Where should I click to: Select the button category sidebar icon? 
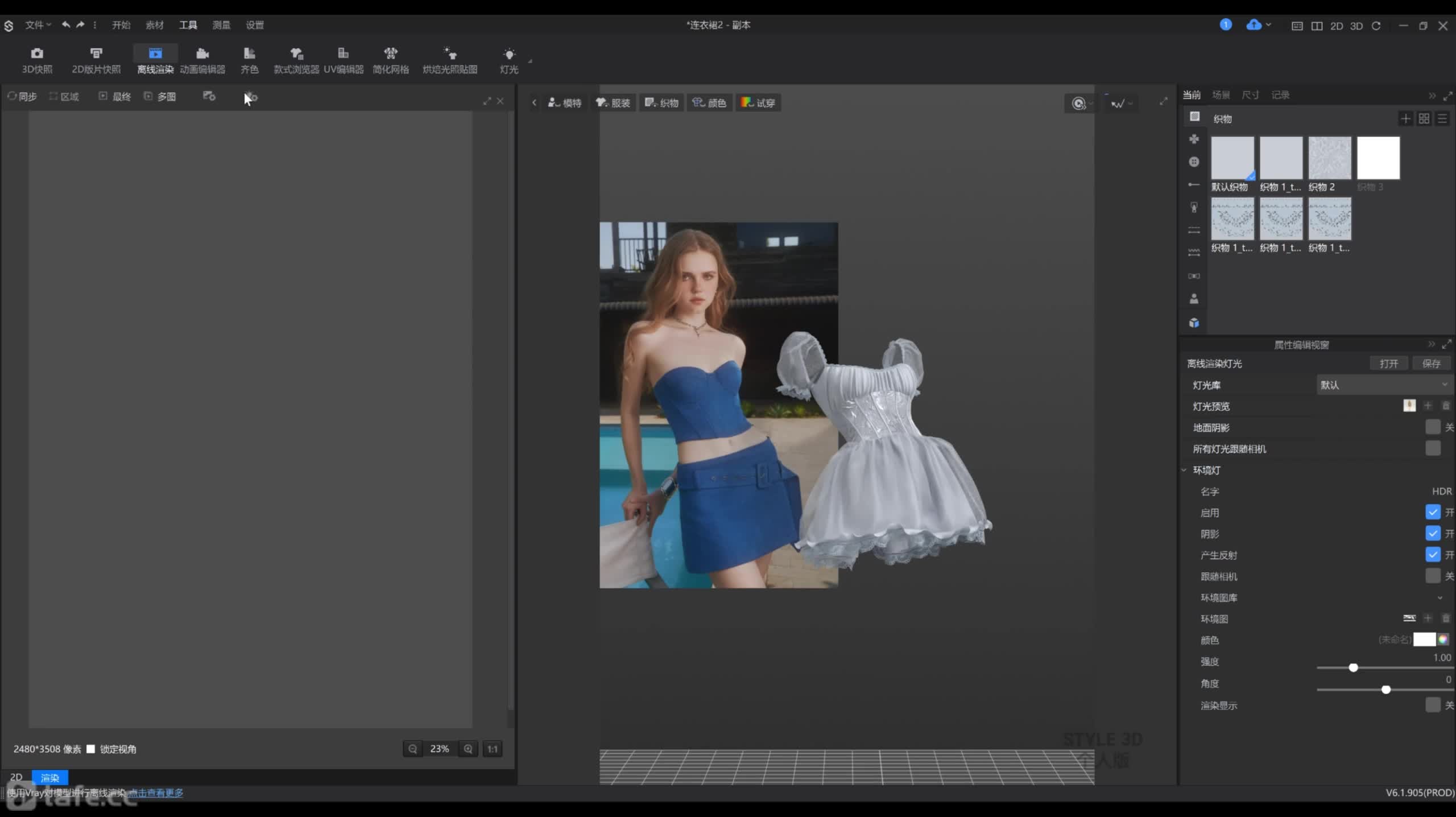click(x=1194, y=162)
